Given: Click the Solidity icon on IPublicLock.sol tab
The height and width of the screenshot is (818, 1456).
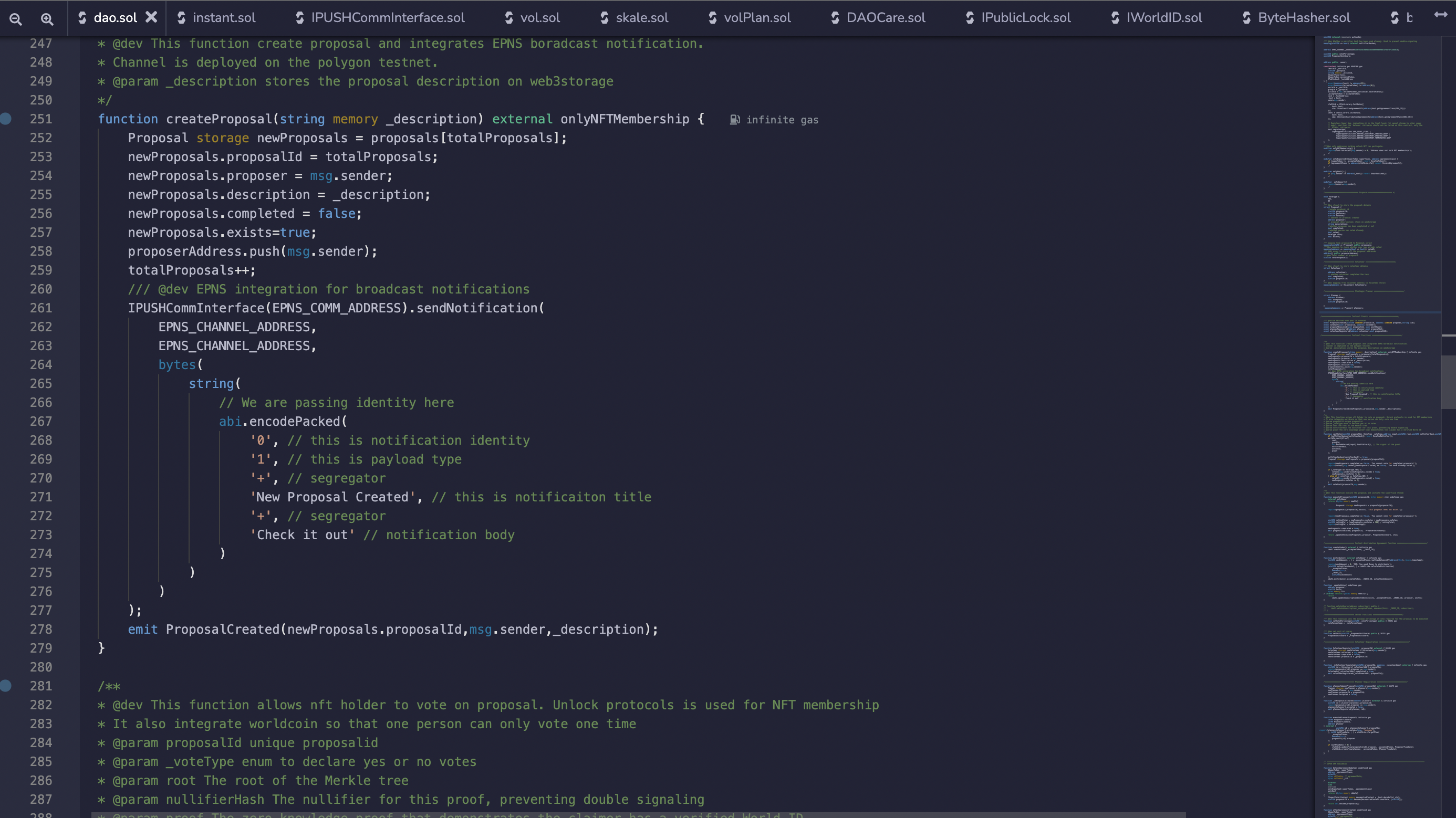Looking at the screenshot, I should [x=970, y=17].
